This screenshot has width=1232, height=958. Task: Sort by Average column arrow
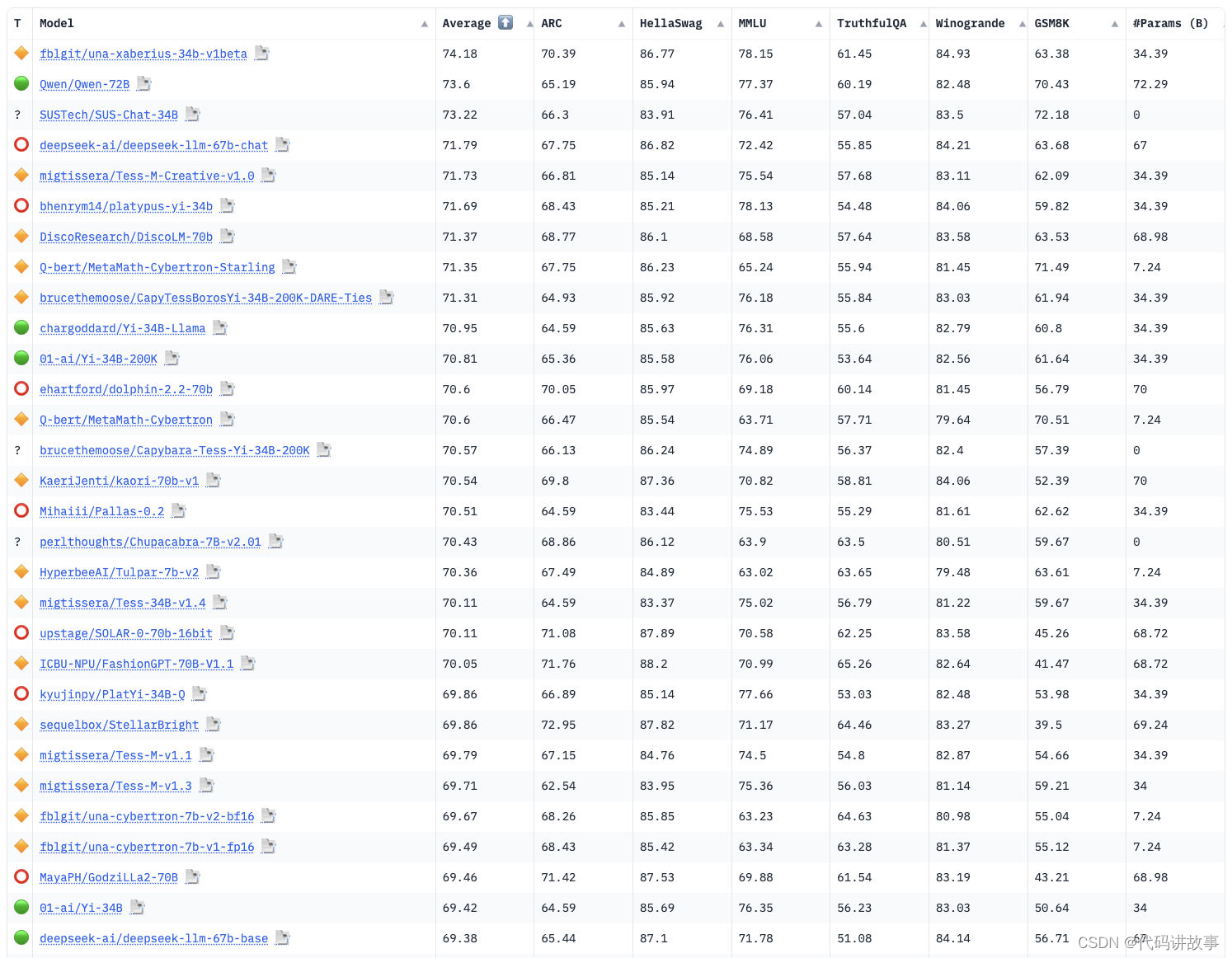tap(529, 24)
